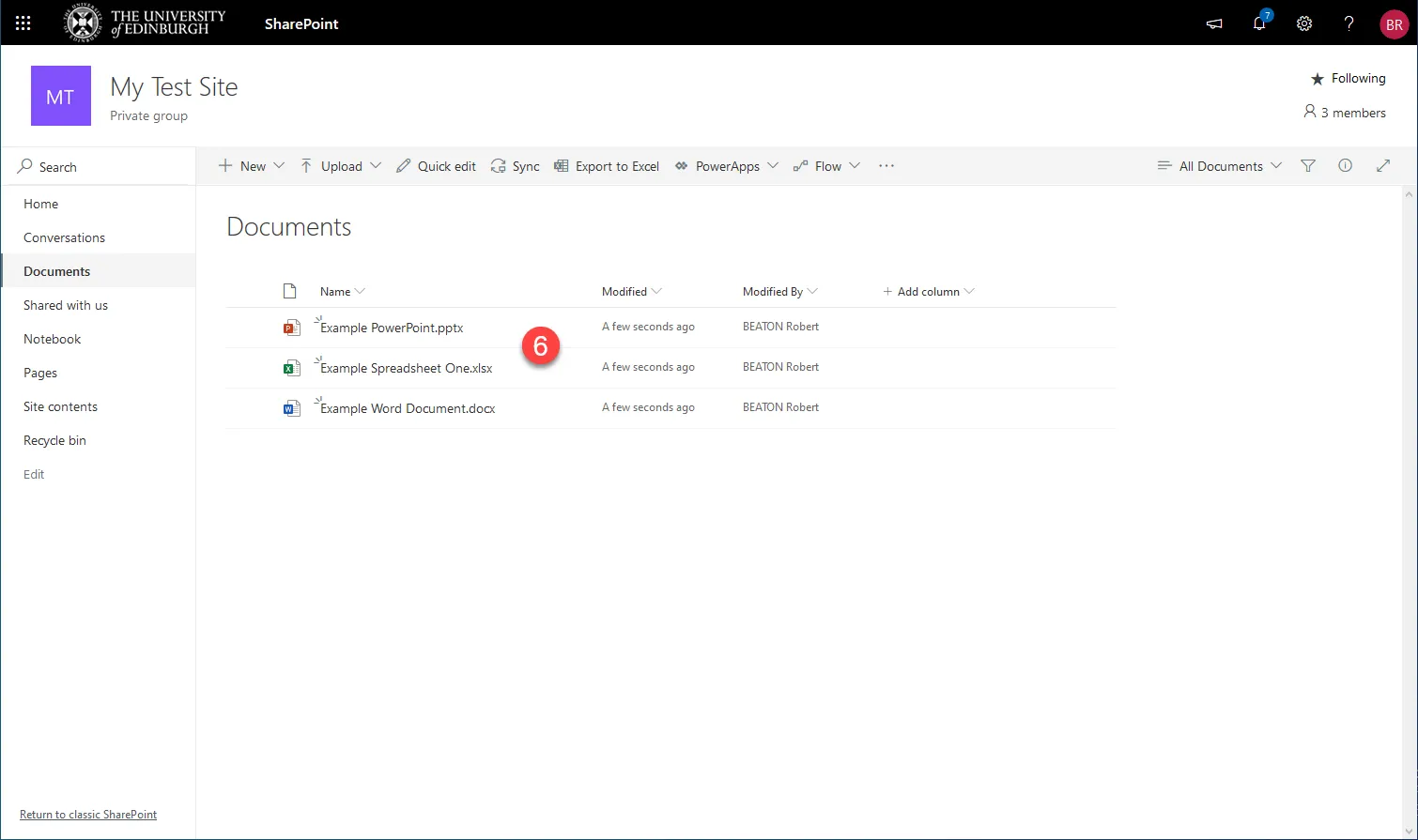The width and height of the screenshot is (1418, 840).
Task: Expand the view to full screen
Action: (x=1382, y=165)
